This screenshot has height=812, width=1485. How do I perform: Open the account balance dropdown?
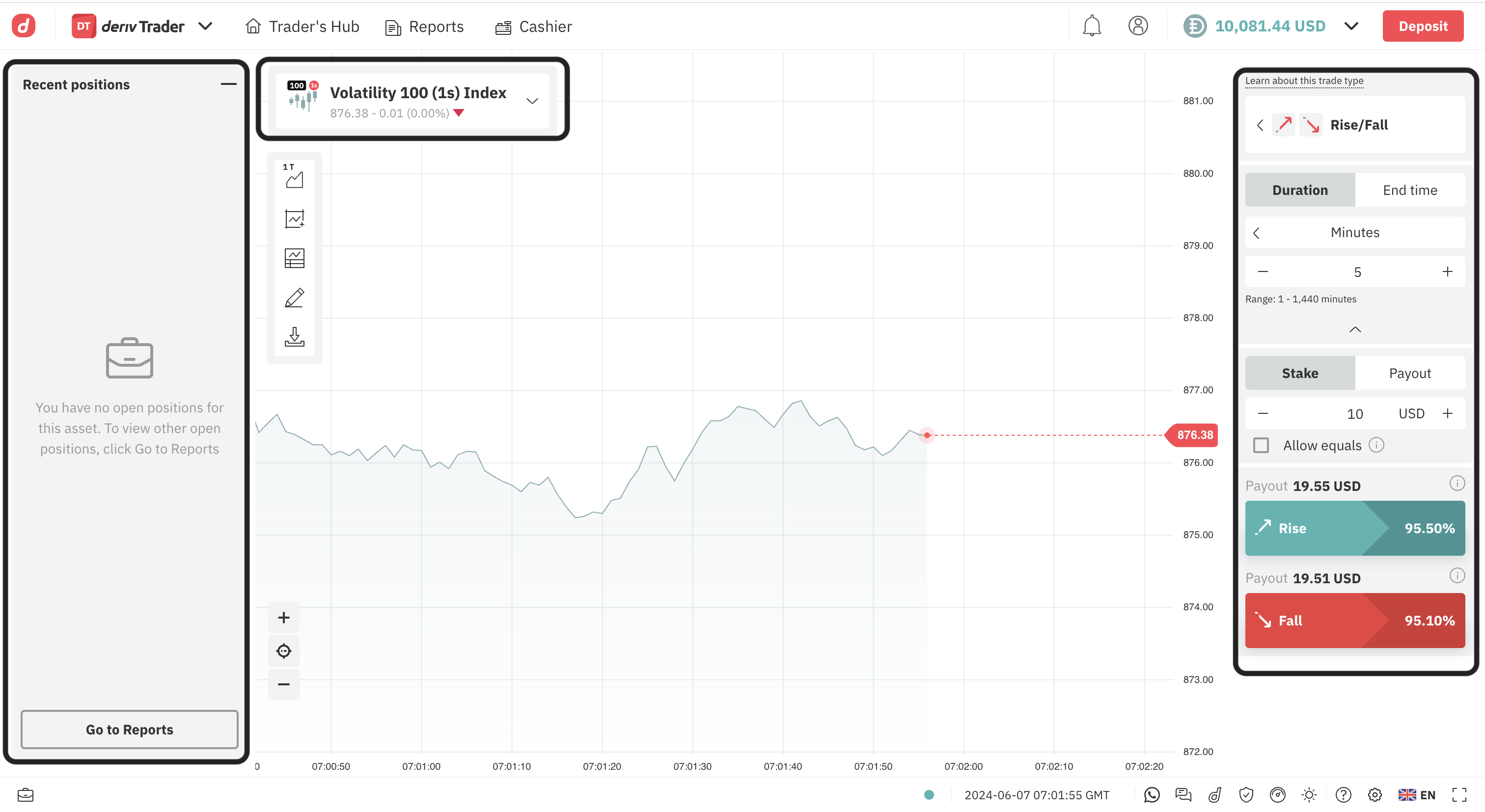(1350, 26)
